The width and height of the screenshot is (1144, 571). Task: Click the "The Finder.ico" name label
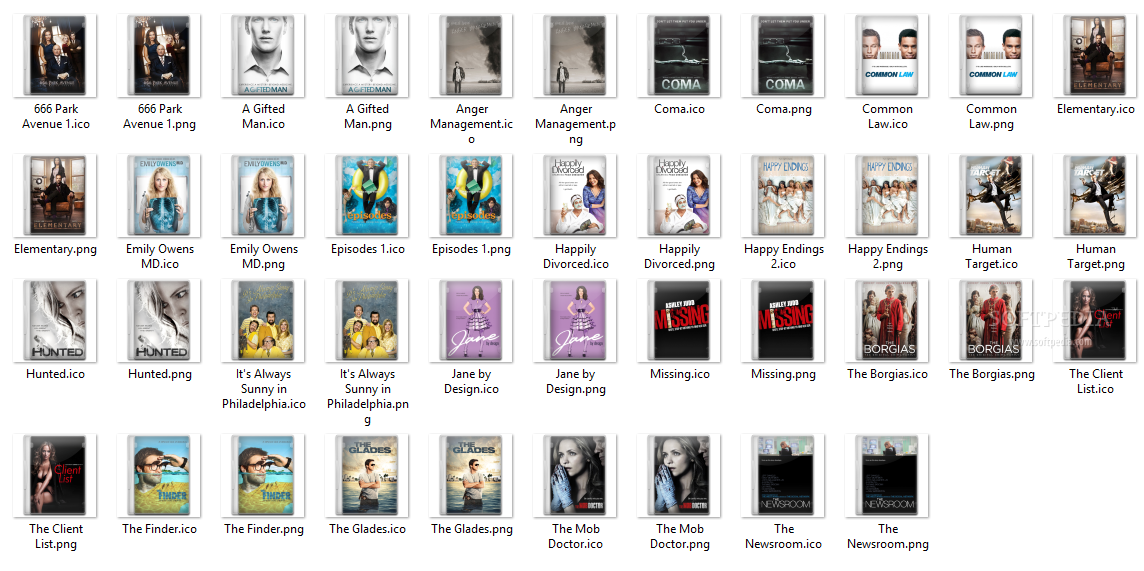(x=160, y=529)
